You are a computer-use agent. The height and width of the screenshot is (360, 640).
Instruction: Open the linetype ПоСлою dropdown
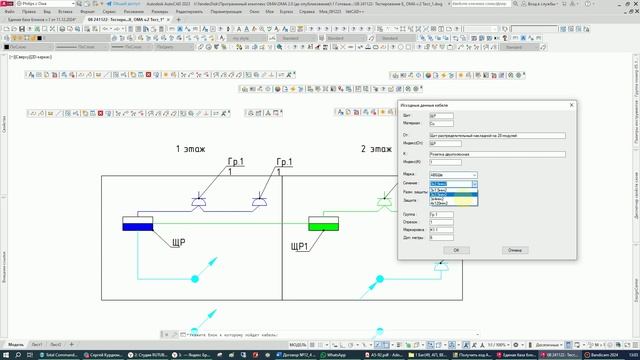pyautogui.click(x=82, y=47)
